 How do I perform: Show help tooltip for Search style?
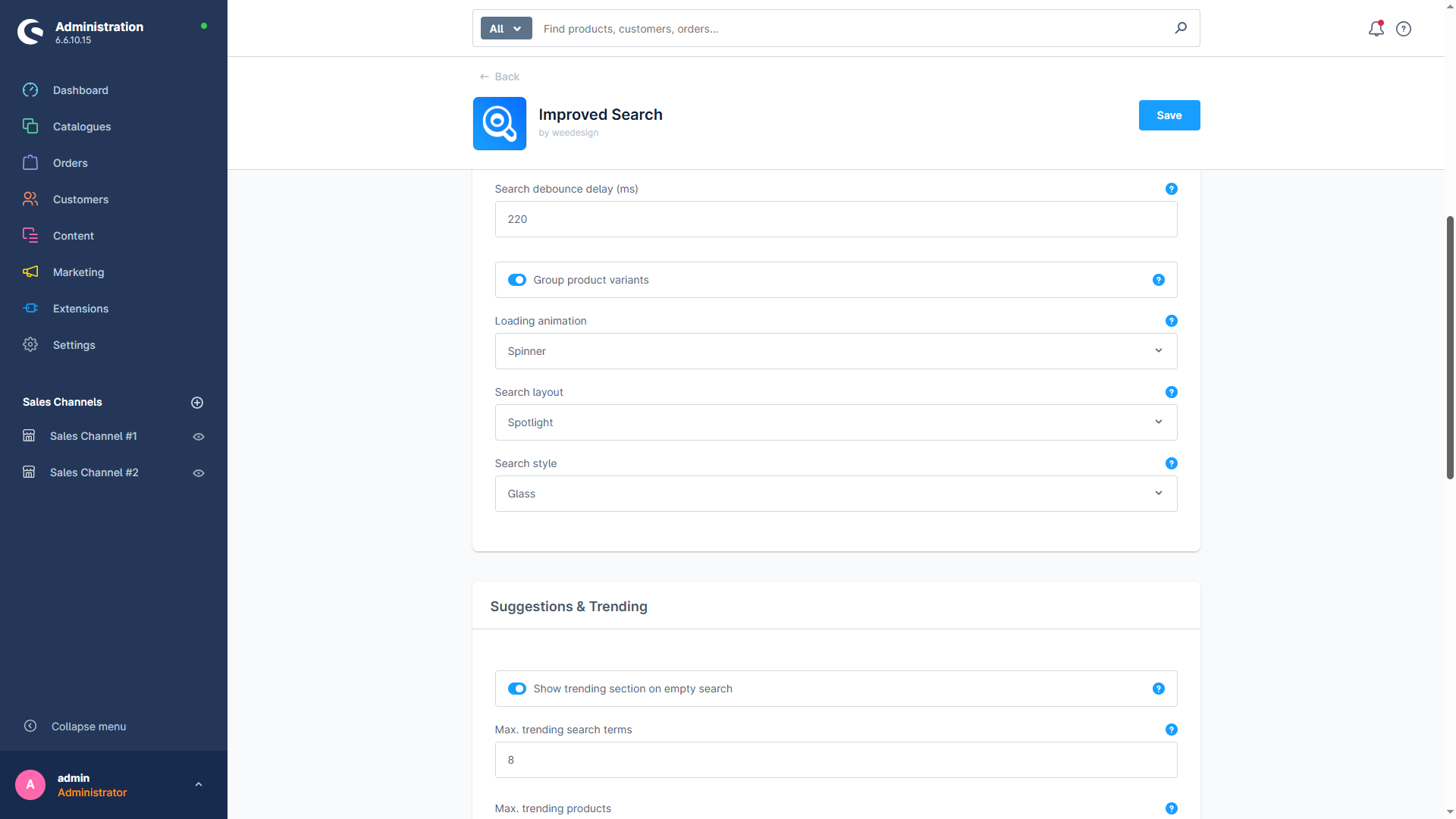[x=1171, y=463]
